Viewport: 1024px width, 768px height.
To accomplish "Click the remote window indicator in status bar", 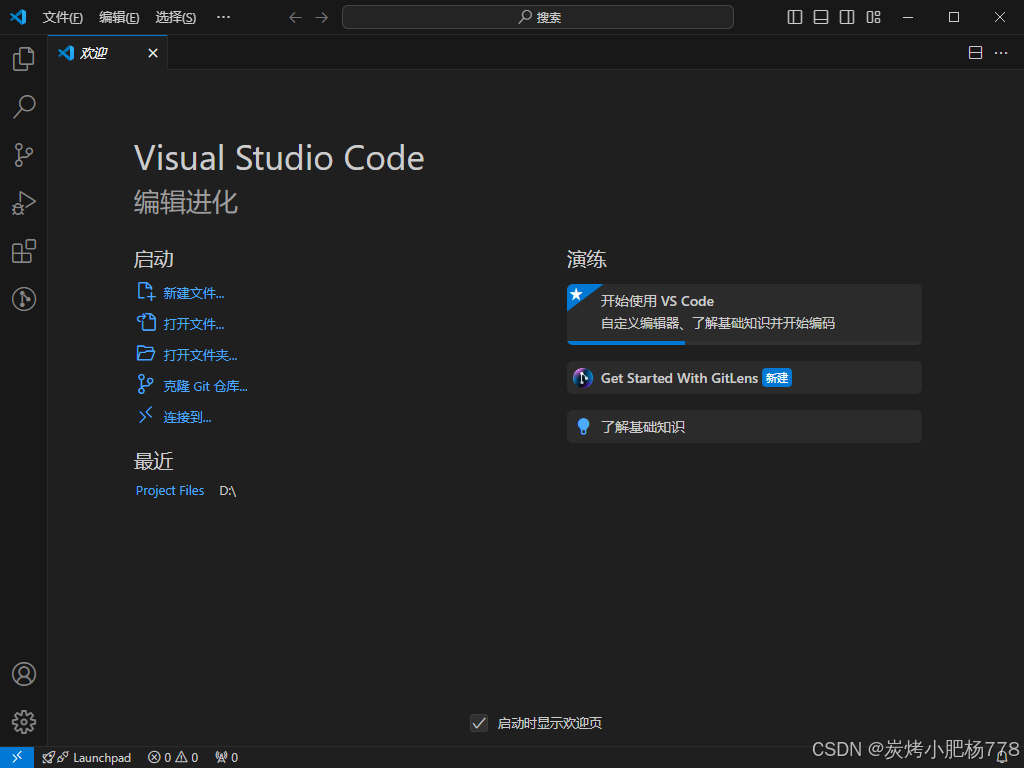I will pos(17,757).
